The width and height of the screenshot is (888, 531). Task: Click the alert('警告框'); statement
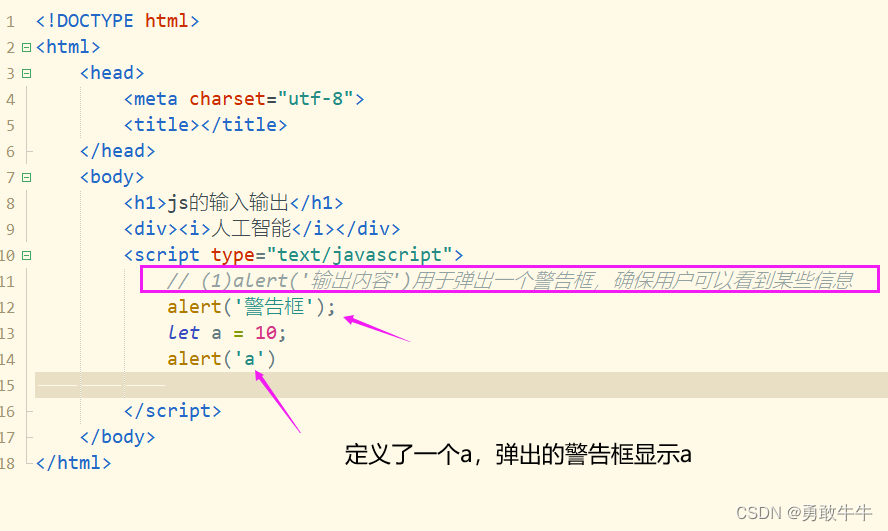point(251,307)
